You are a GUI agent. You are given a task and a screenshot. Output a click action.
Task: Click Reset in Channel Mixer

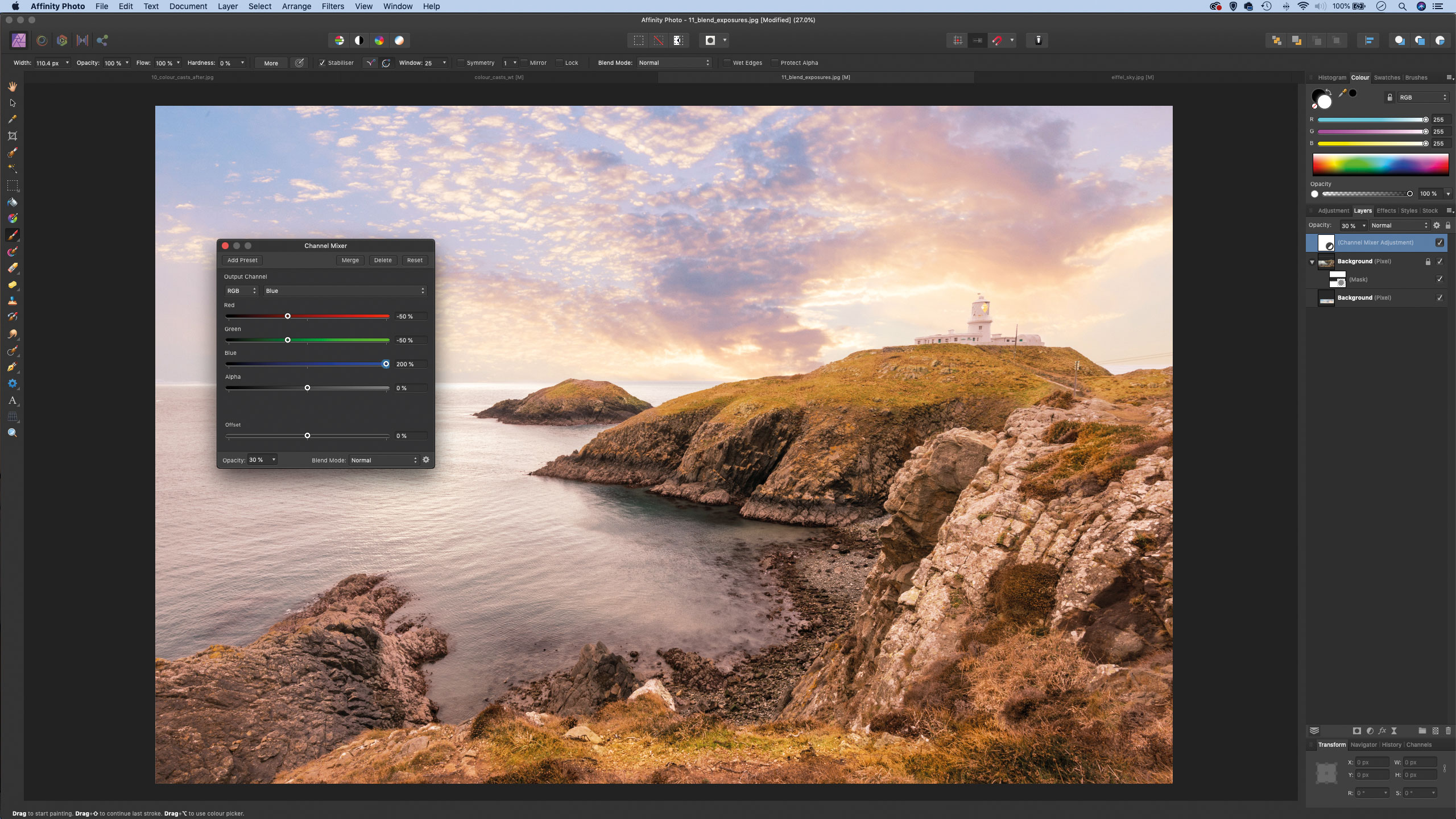point(415,260)
